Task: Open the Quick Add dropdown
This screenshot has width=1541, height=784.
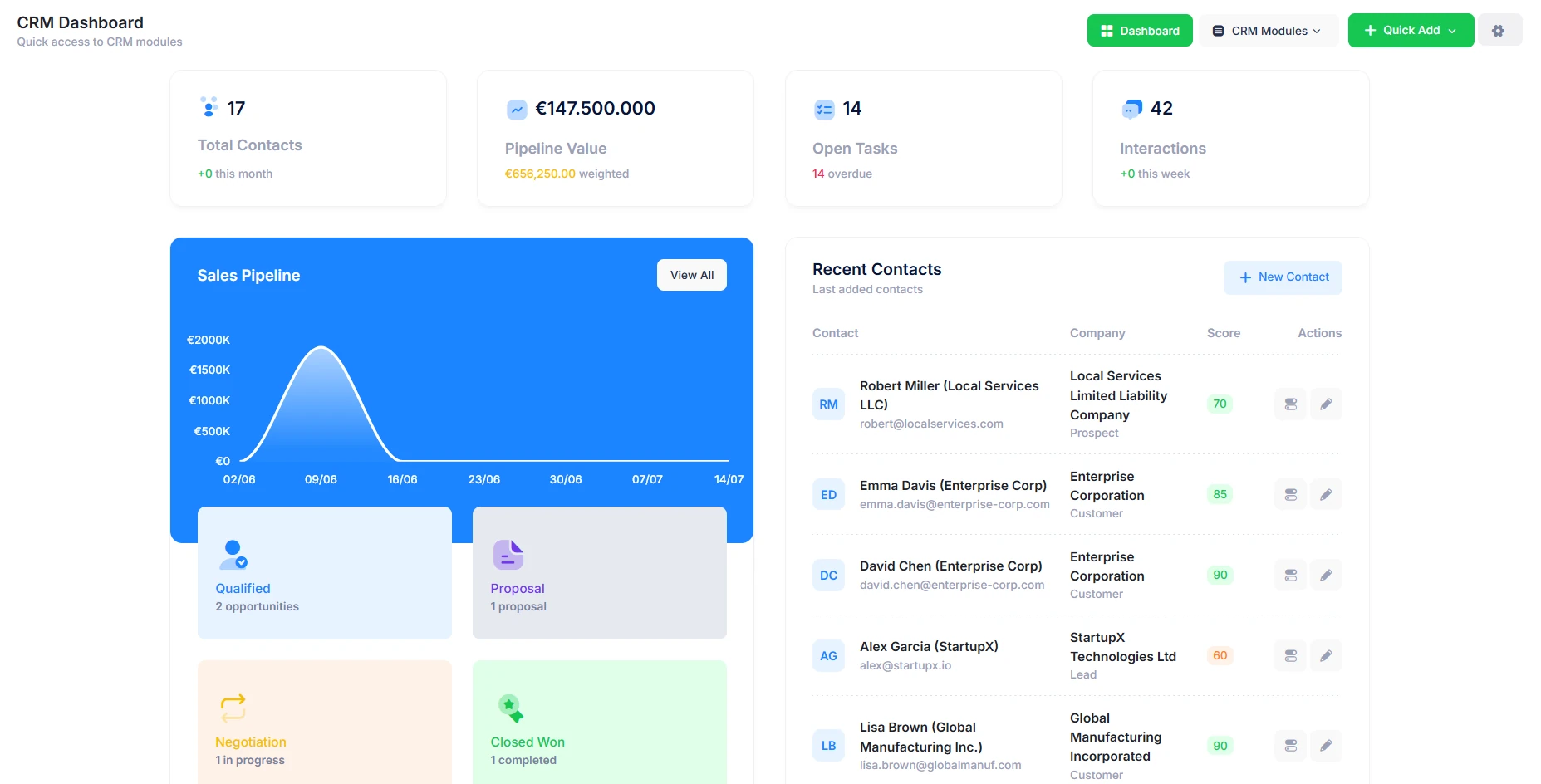Action: [x=1411, y=31]
